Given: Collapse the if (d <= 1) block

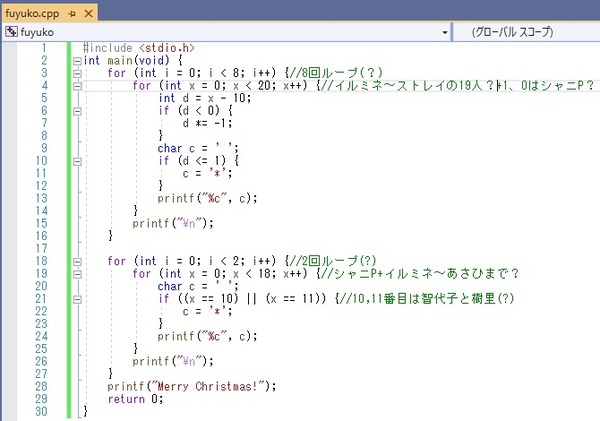Looking at the screenshot, I should (x=77, y=162).
